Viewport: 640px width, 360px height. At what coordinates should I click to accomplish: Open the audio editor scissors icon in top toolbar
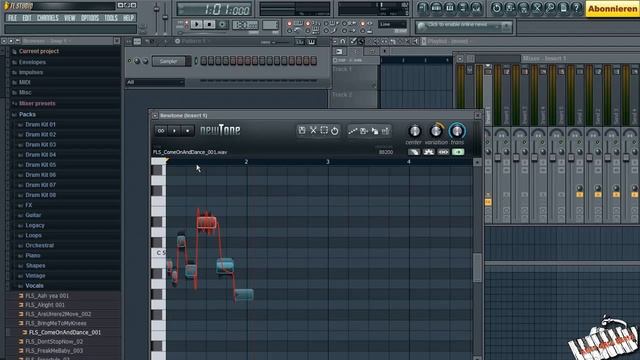coord(537,8)
